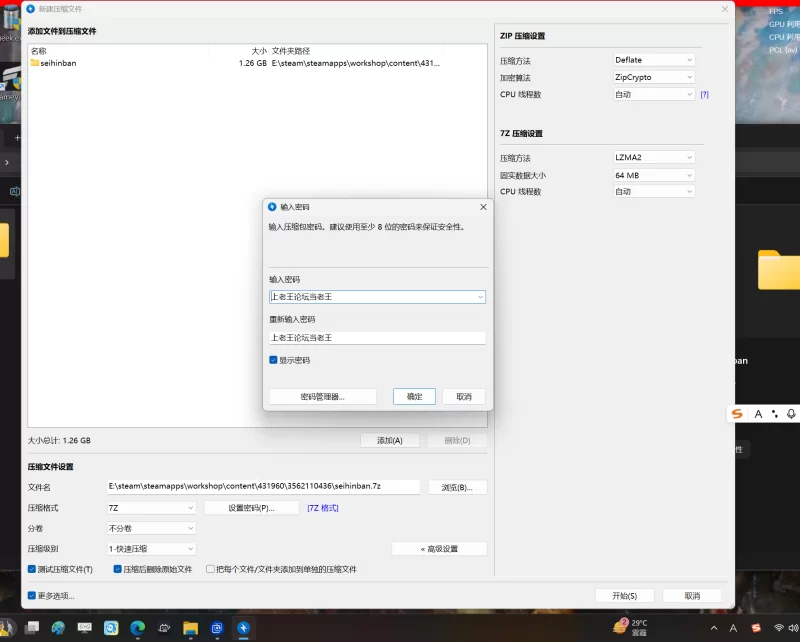Click main window 取消 button at bottom
The width and height of the screenshot is (800, 642).
tap(692, 596)
